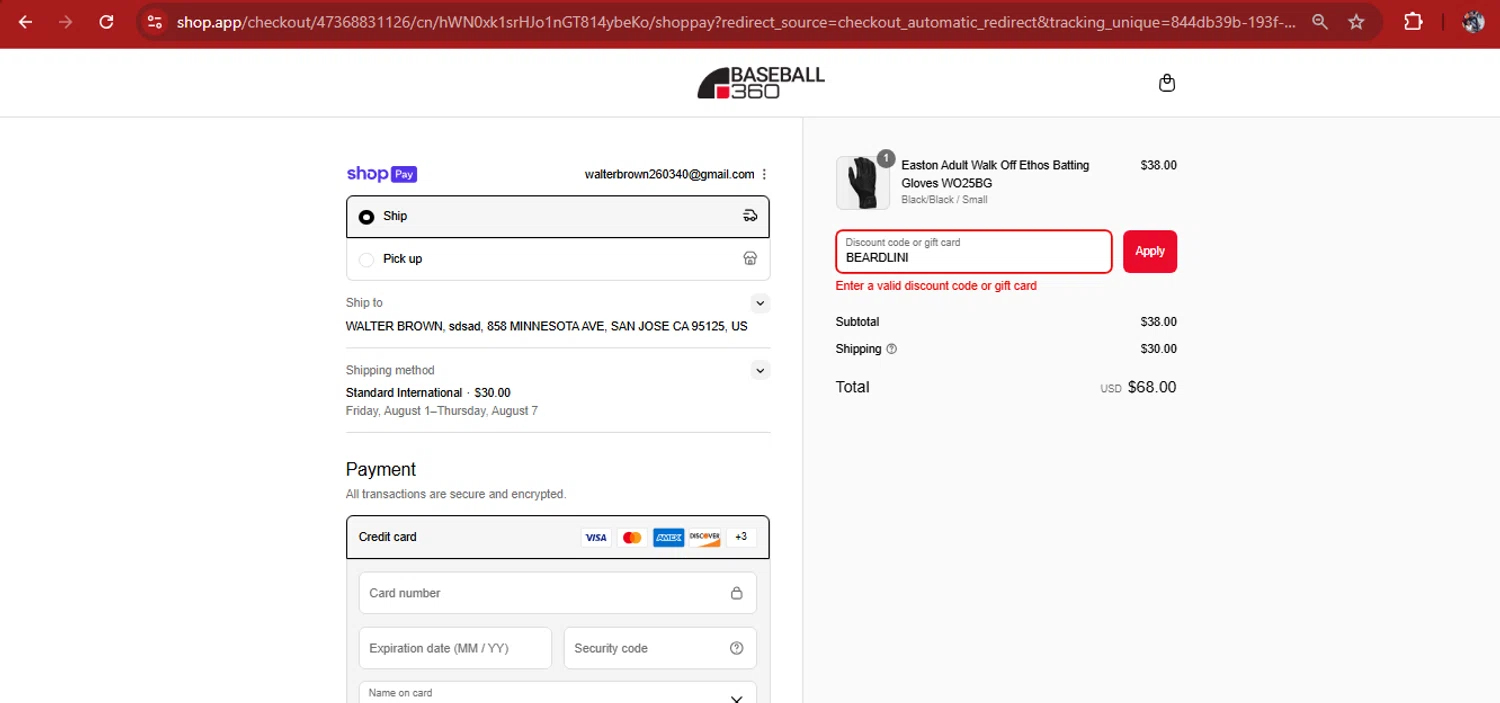
Task: Click the Payment heading
Action: click(x=381, y=470)
